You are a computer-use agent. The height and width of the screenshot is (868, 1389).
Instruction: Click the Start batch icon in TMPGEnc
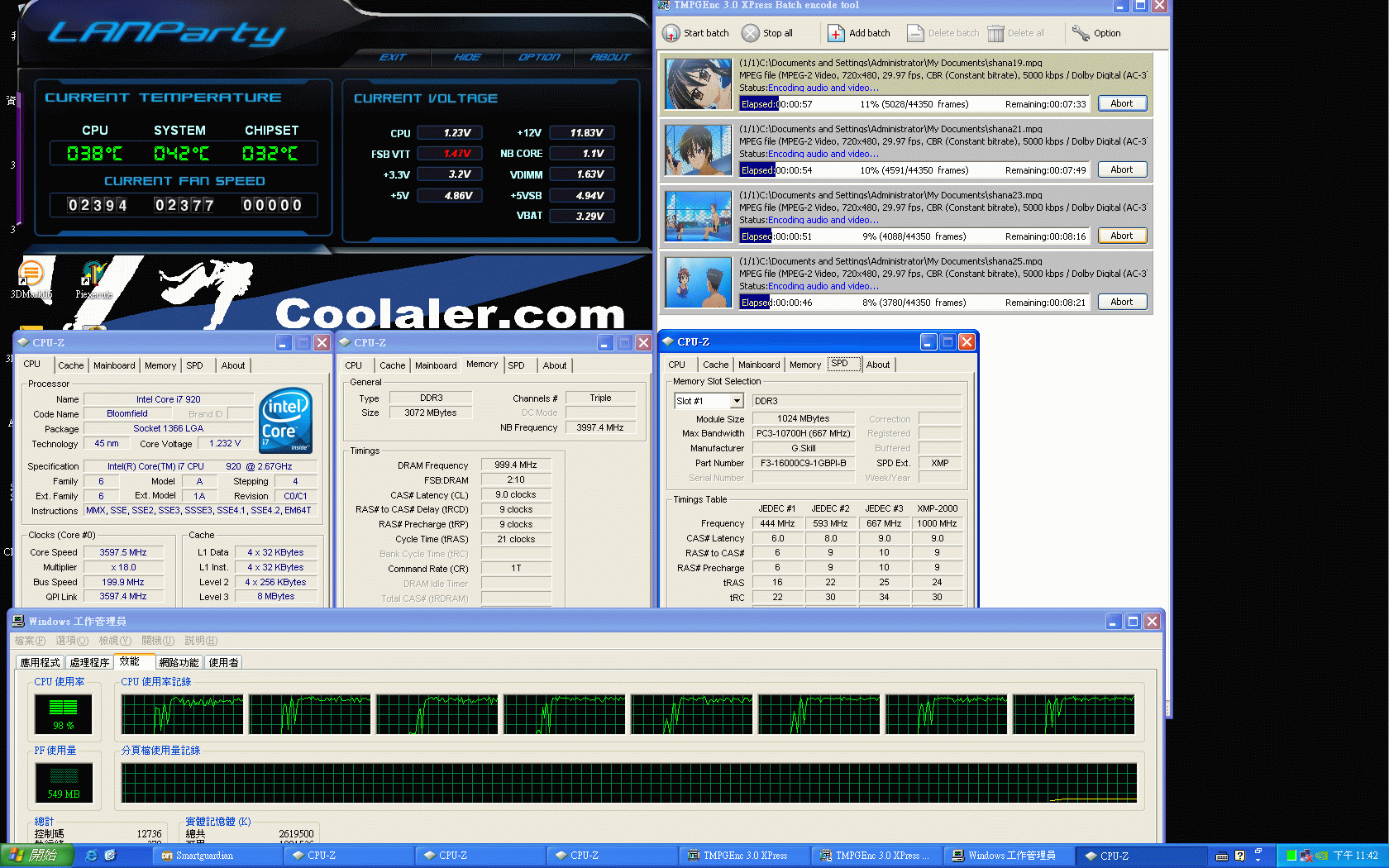(671, 33)
